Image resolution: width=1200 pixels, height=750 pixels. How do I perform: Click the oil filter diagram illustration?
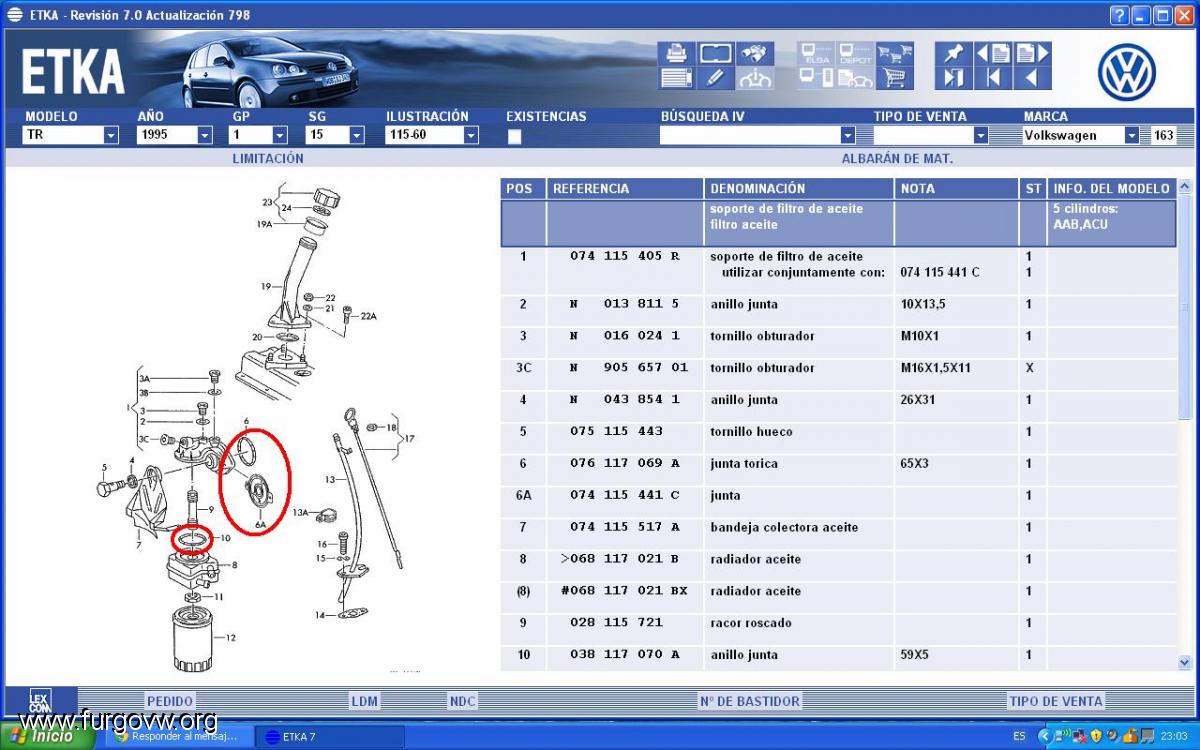click(x=252, y=427)
